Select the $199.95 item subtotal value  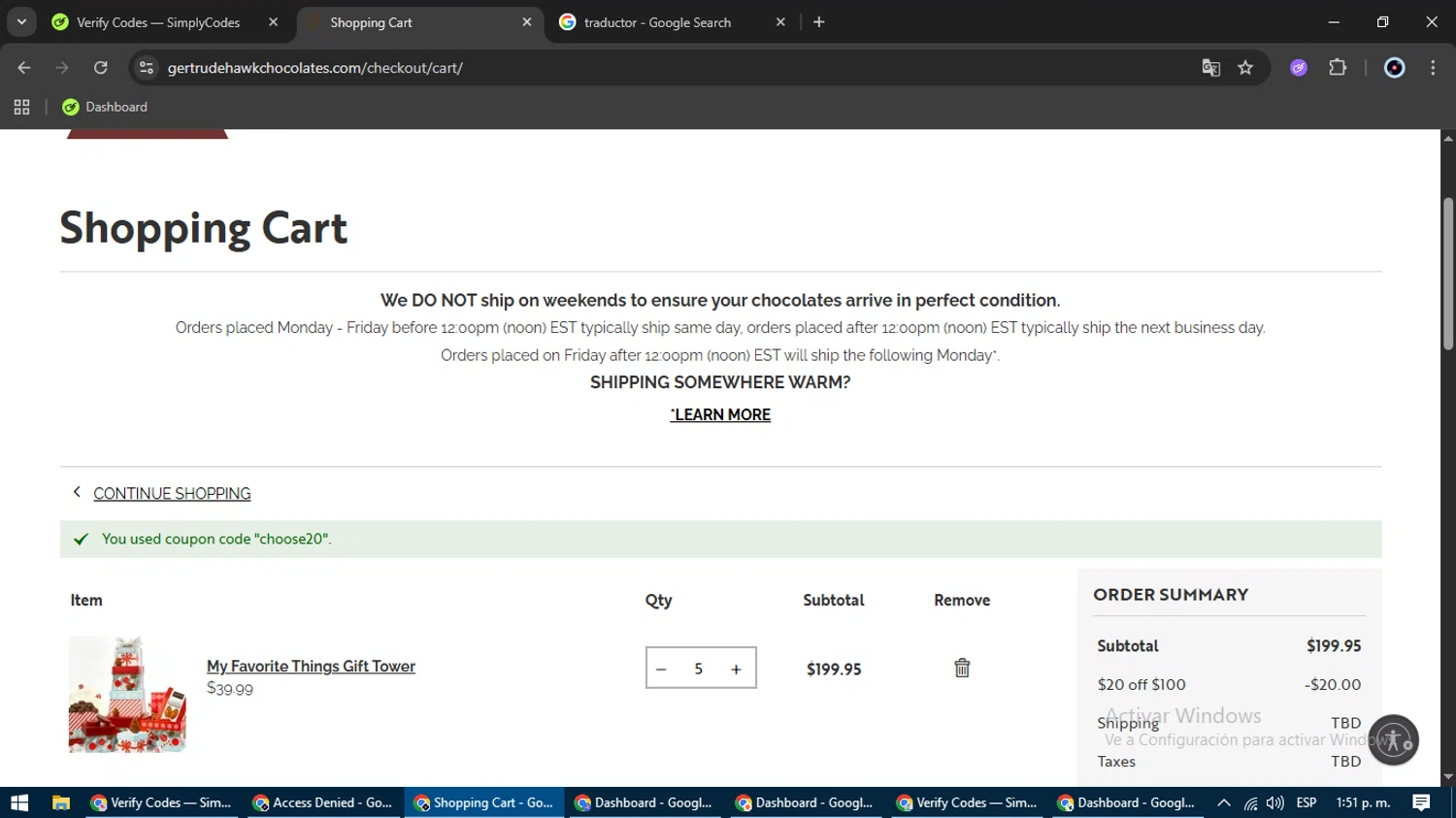coord(834,669)
